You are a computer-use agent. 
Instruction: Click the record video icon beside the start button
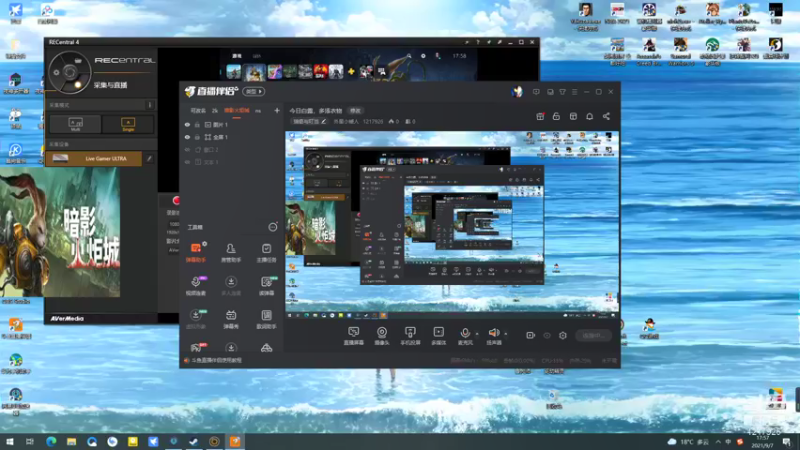coord(531,335)
